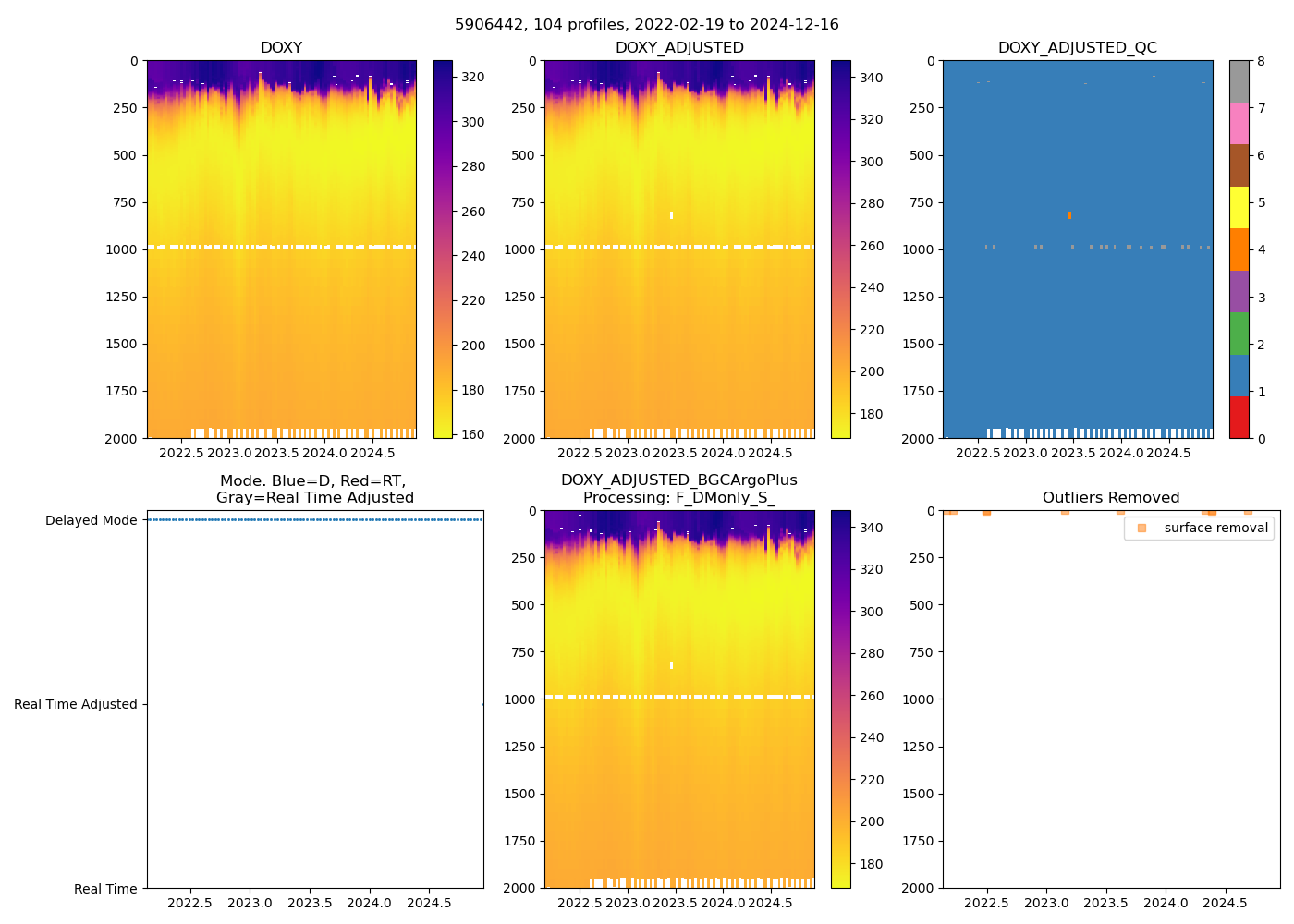This screenshot has width=1294, height=924.
Task: Click the brown segment of QC colorbar
Action: [1239, 165]
